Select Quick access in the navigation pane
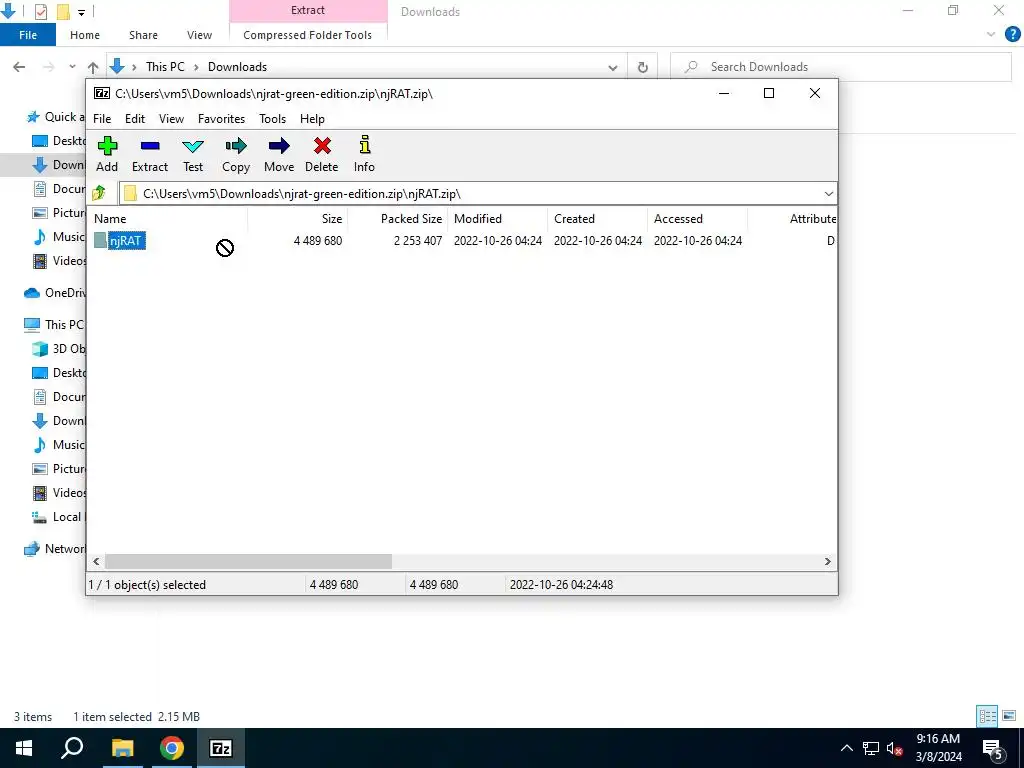Image resolution: width=1024 pixels, height=768 pixels. point(56,117)
